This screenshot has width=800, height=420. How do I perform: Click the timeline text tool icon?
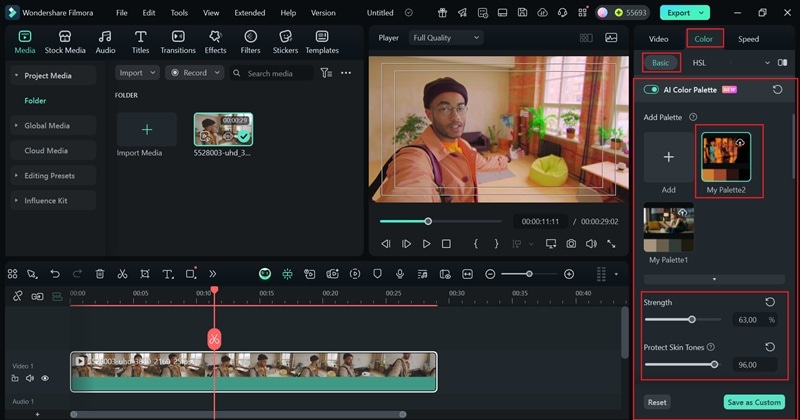[x=167, y=274]
